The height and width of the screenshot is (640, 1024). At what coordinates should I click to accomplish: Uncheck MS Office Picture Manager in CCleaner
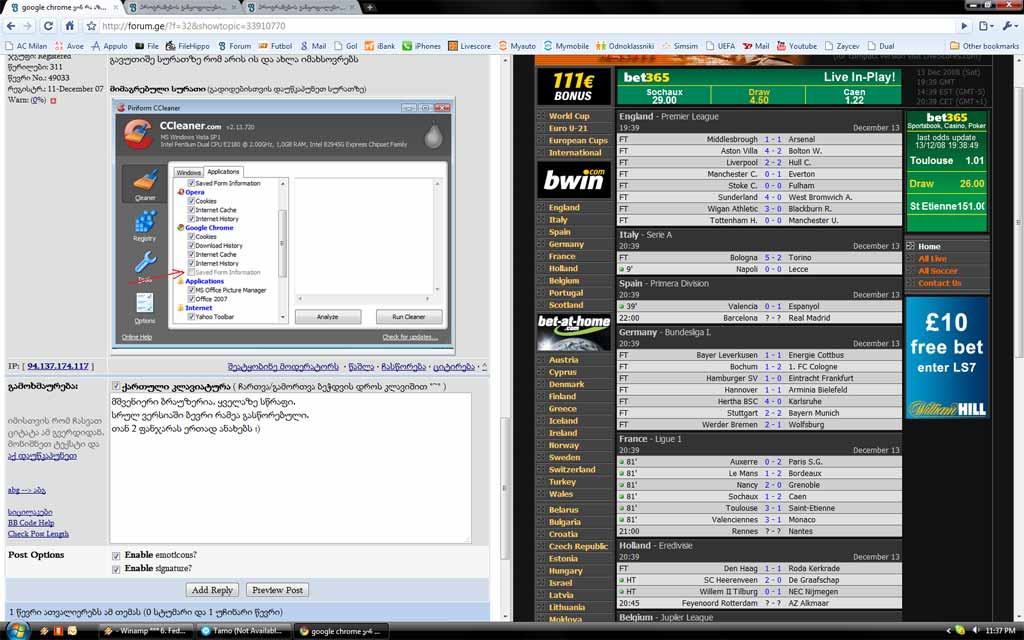click(191, 290)
